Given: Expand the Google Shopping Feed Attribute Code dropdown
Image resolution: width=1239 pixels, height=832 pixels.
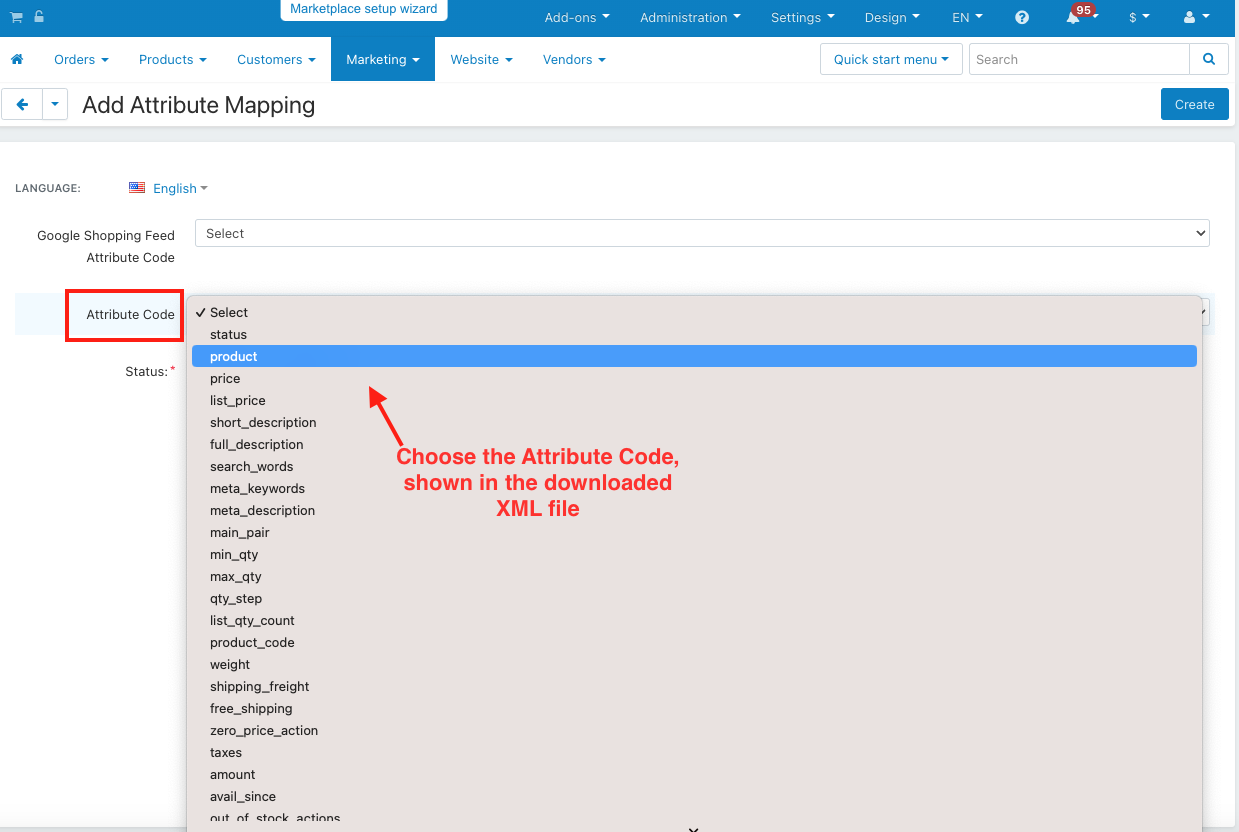Looking at the screenshot, I should coord(702,233).
